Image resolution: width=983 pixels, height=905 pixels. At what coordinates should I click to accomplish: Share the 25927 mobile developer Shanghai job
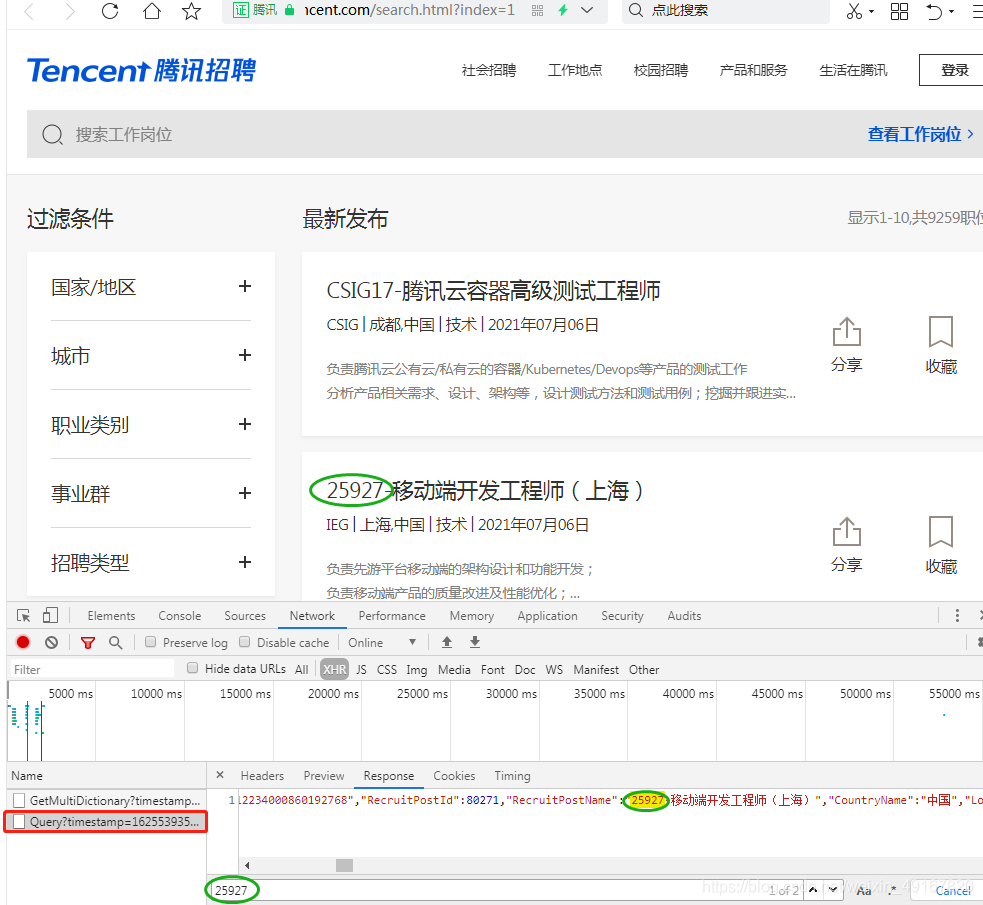click(x=846, y=545)
